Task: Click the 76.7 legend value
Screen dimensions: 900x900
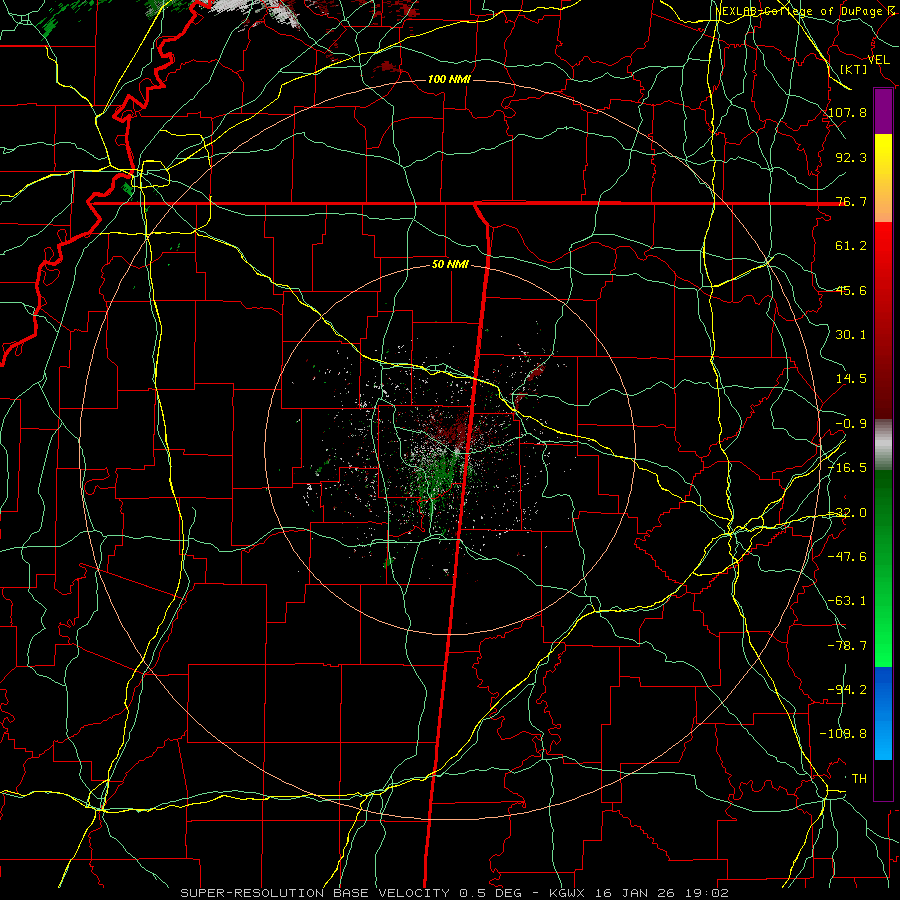Action: (x=851, y=201)
